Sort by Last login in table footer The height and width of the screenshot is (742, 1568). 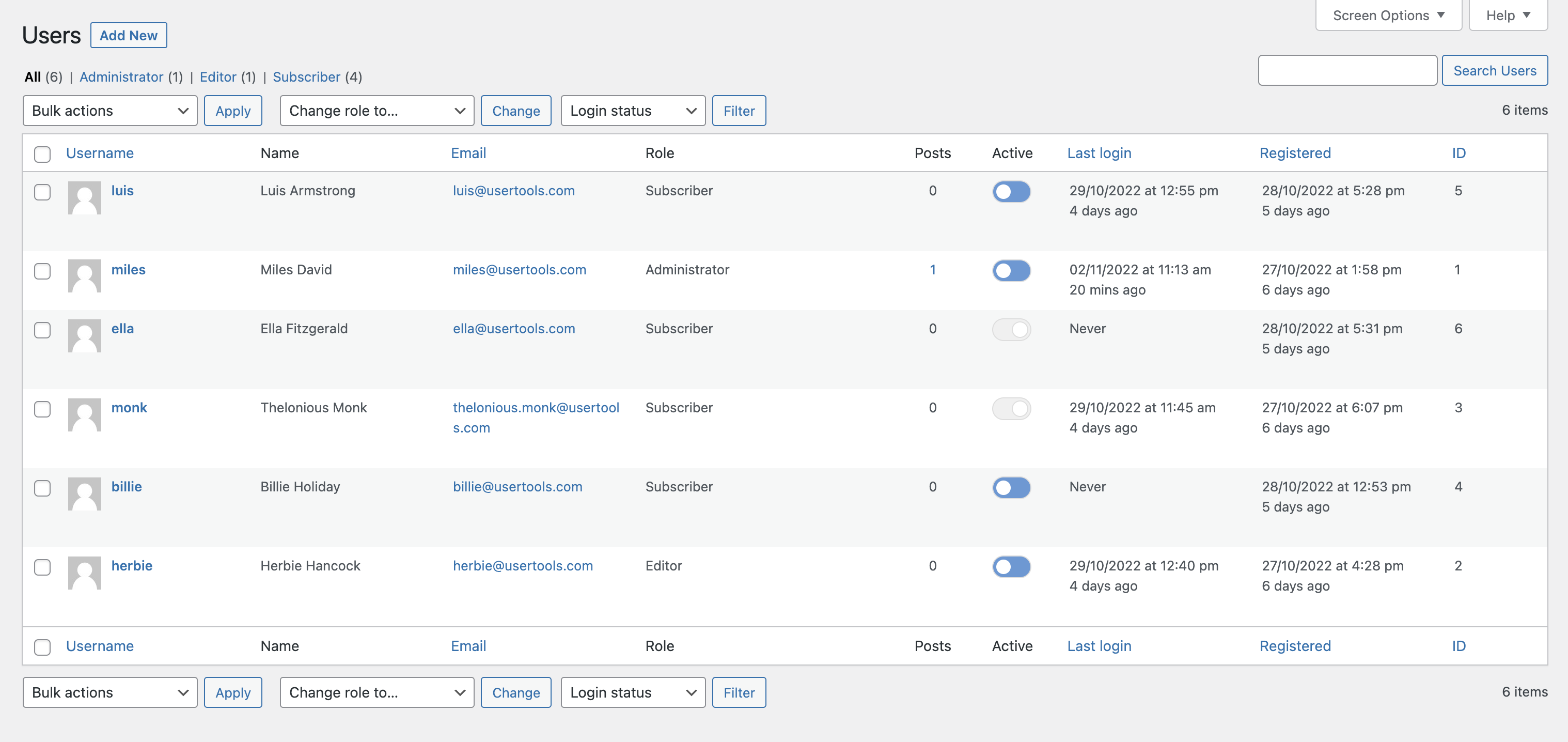(1099, 646)
